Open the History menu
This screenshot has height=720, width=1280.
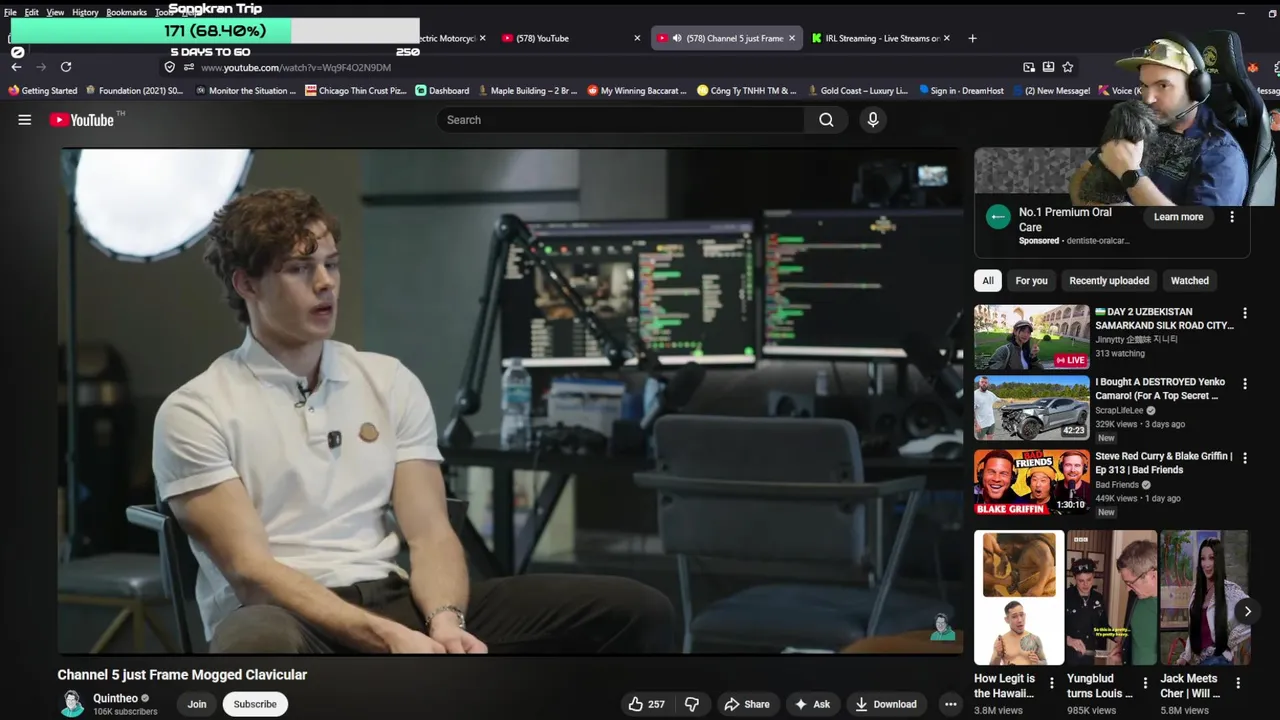click(85, 12)
